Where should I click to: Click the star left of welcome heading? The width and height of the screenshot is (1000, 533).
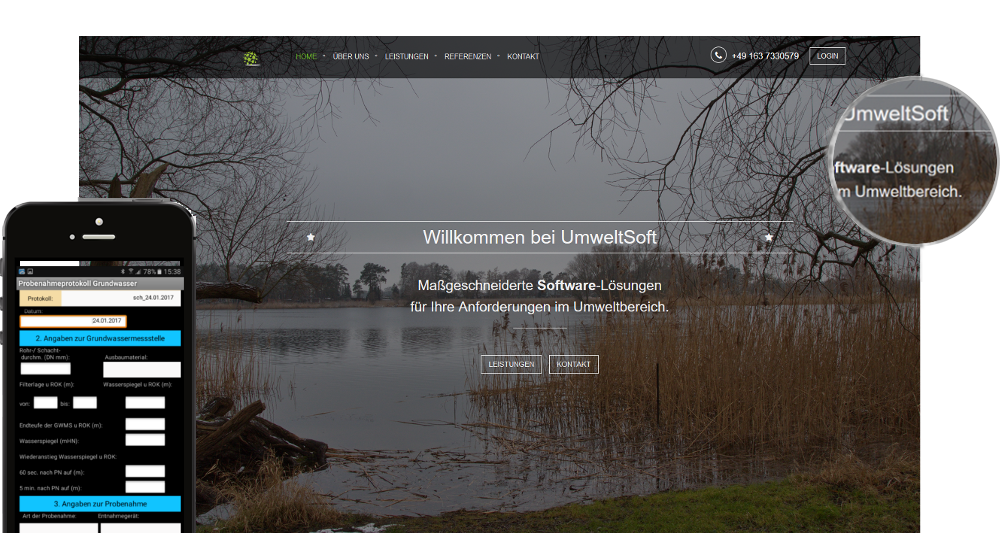tap(311, 237)
